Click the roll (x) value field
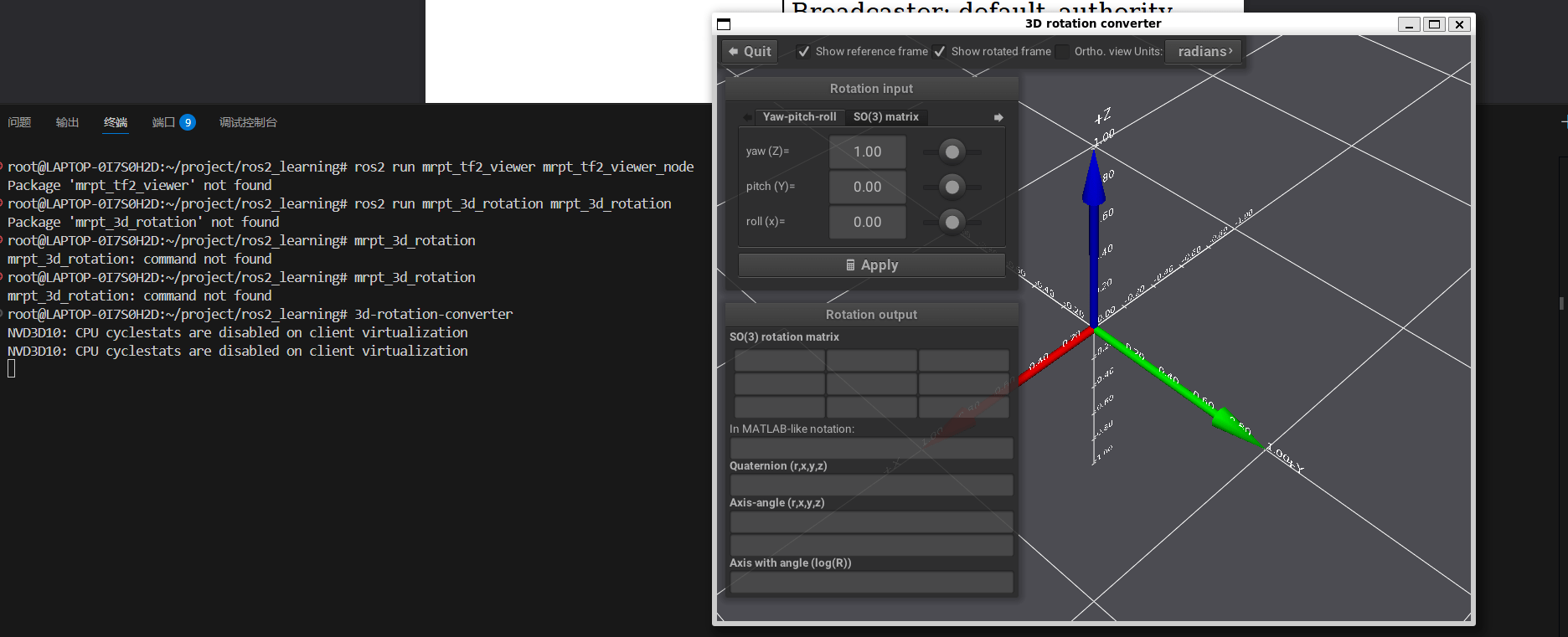The image size is (1568, 637). pos(867,223)
